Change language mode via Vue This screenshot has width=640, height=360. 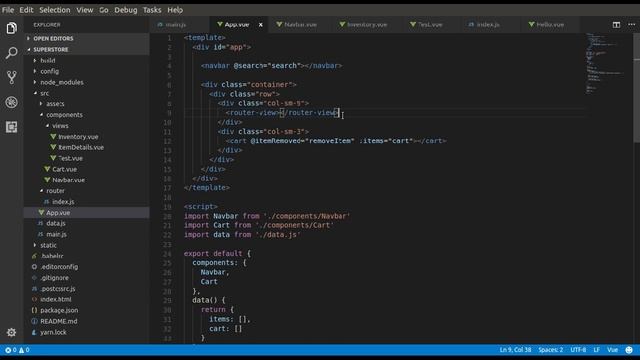coord(612,350)
